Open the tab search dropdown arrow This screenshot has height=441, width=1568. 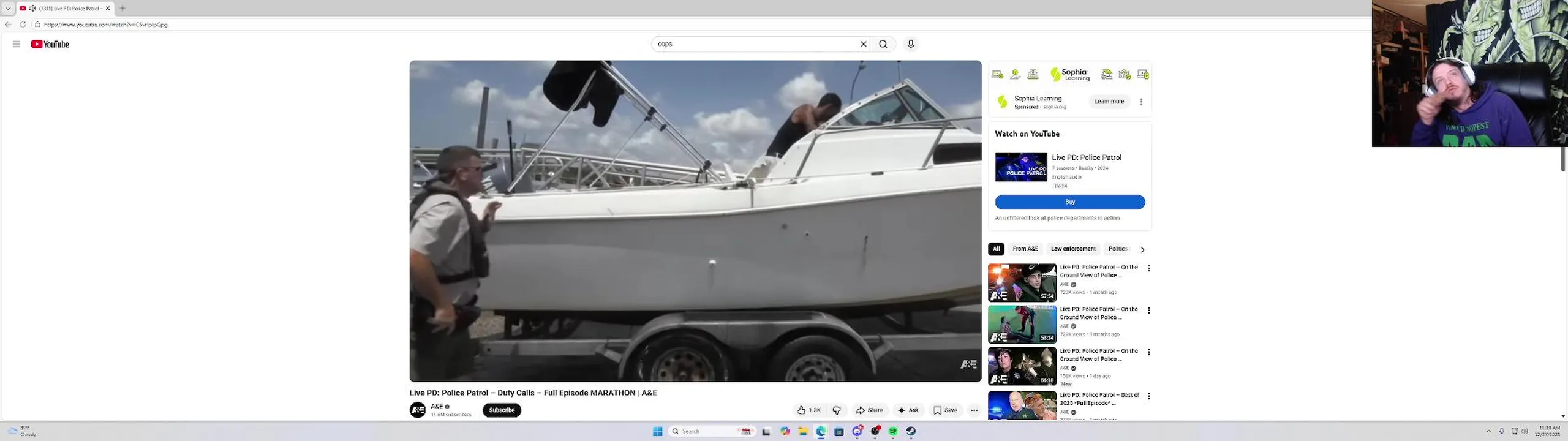(8, 8)
